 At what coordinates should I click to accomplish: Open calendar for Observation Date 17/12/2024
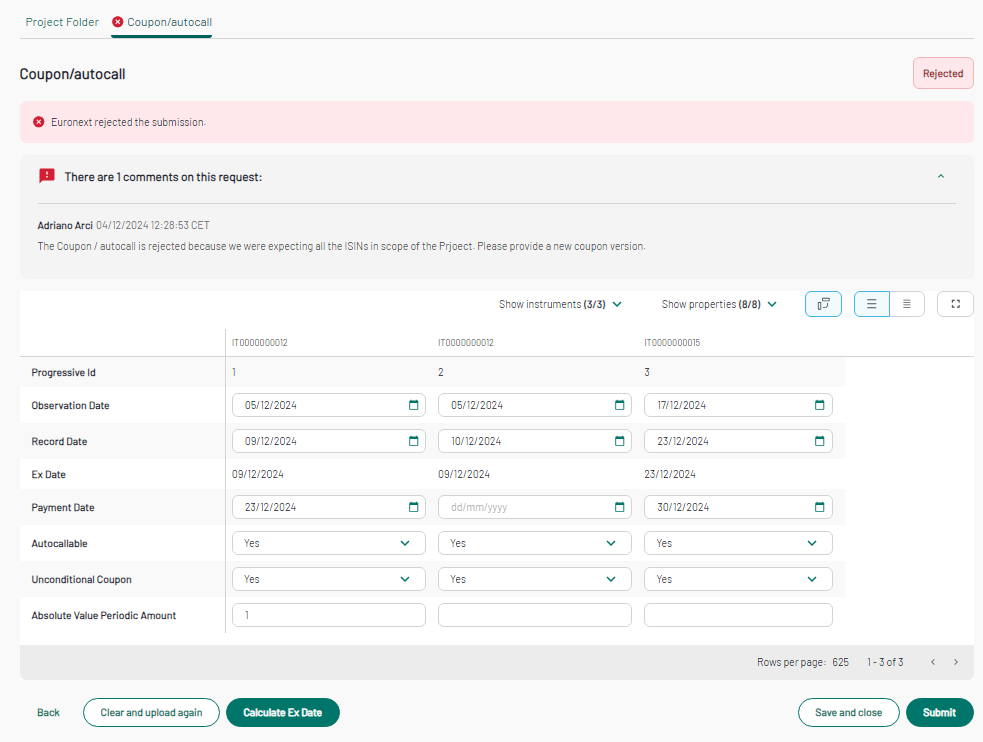pyautogui.click(x=819, y=405)
